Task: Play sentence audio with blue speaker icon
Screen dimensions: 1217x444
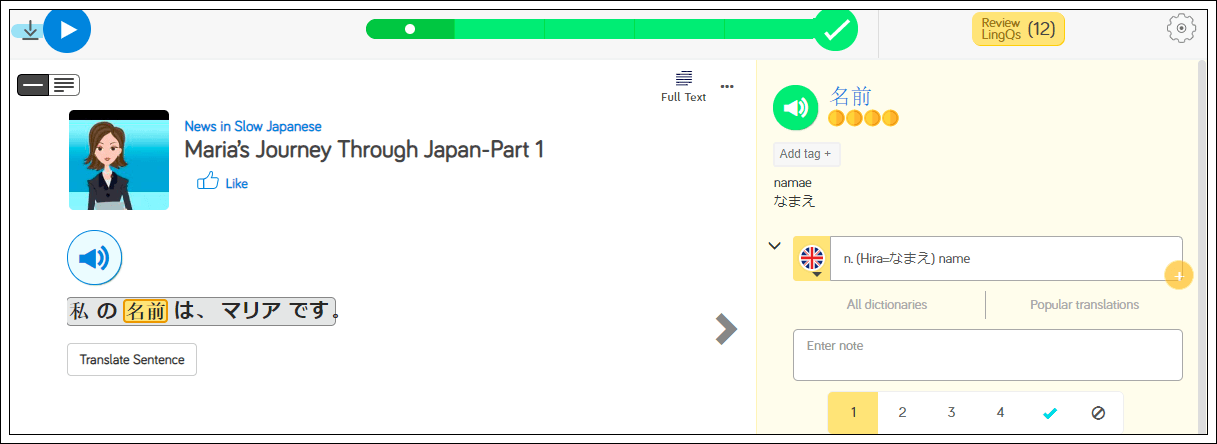Action: point(94,258)
